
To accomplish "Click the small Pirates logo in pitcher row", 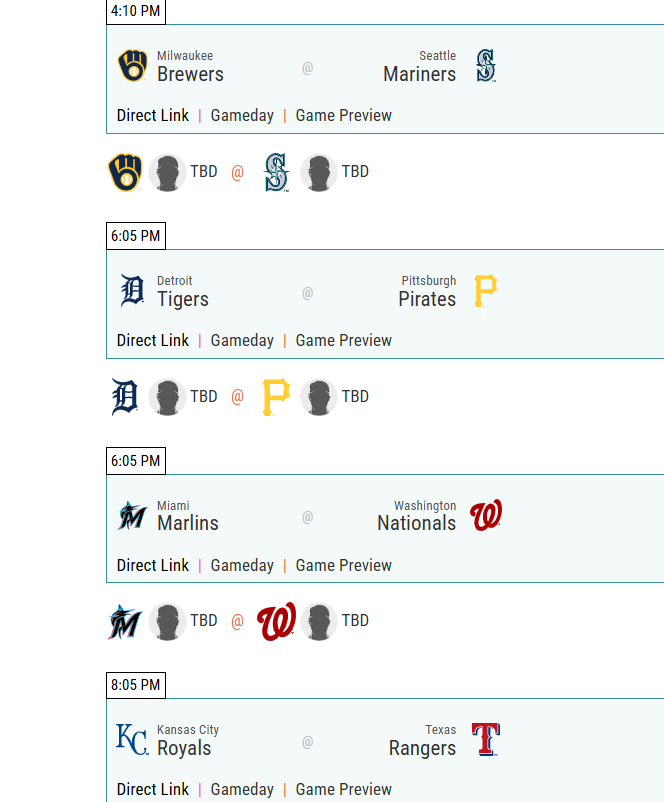I will pos(276,397).
